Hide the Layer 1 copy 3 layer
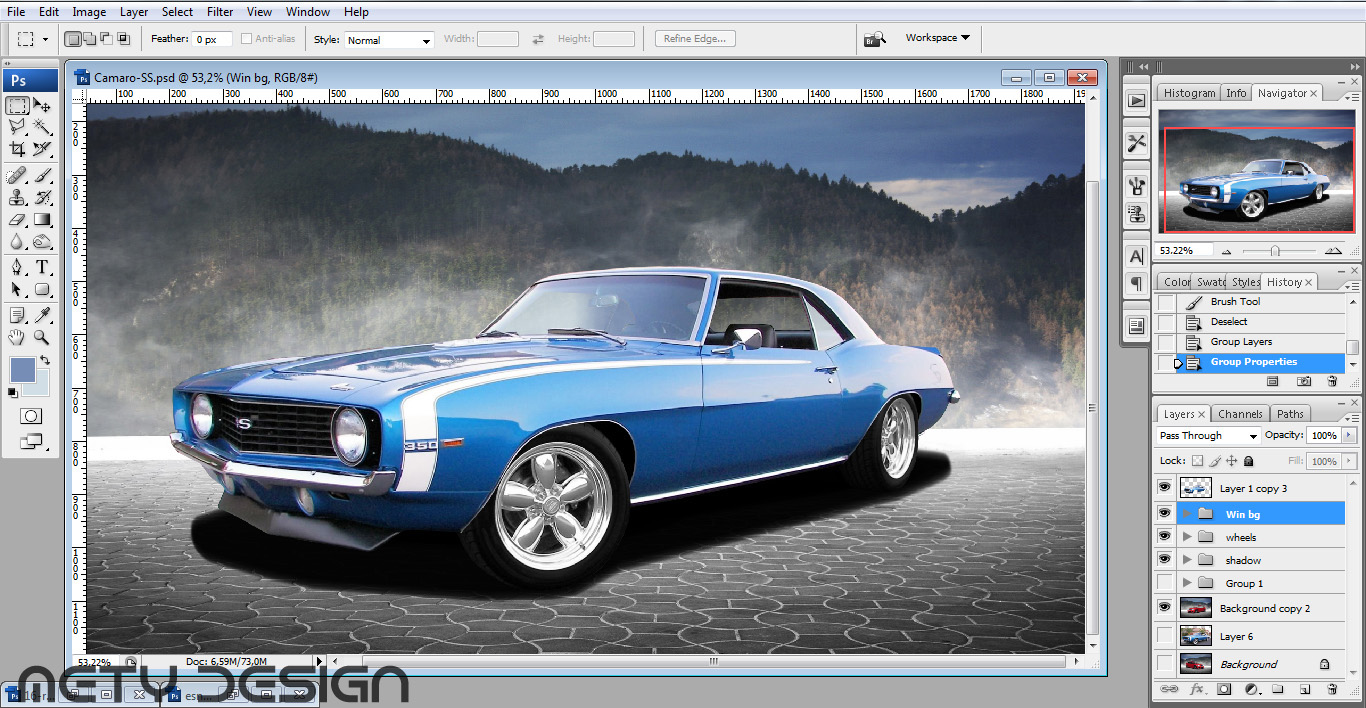The image size is (1366, 708). coord(1164,487)
